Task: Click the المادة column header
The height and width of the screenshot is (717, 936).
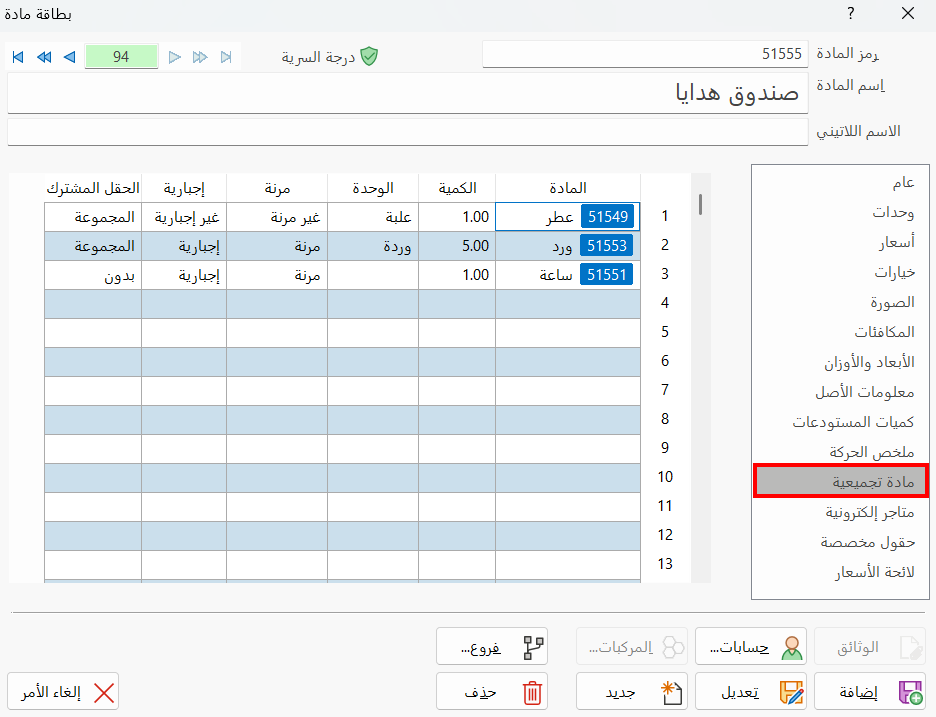Action: 568,189
